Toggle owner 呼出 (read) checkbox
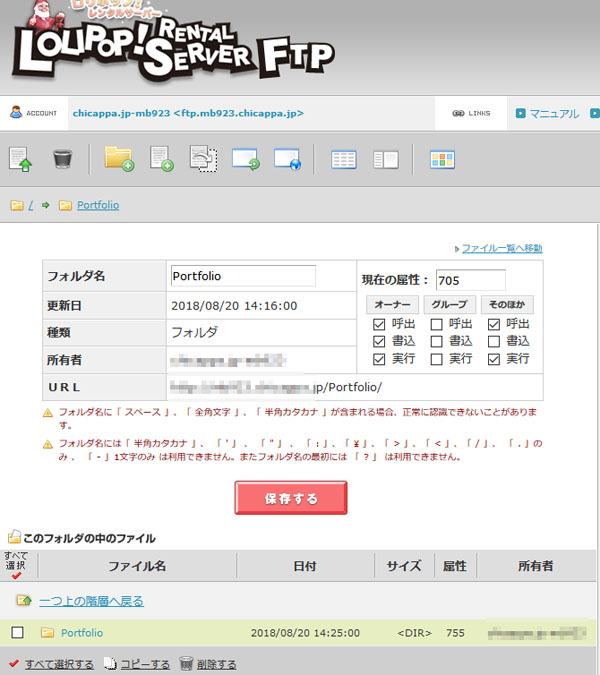 click(379, 324)
